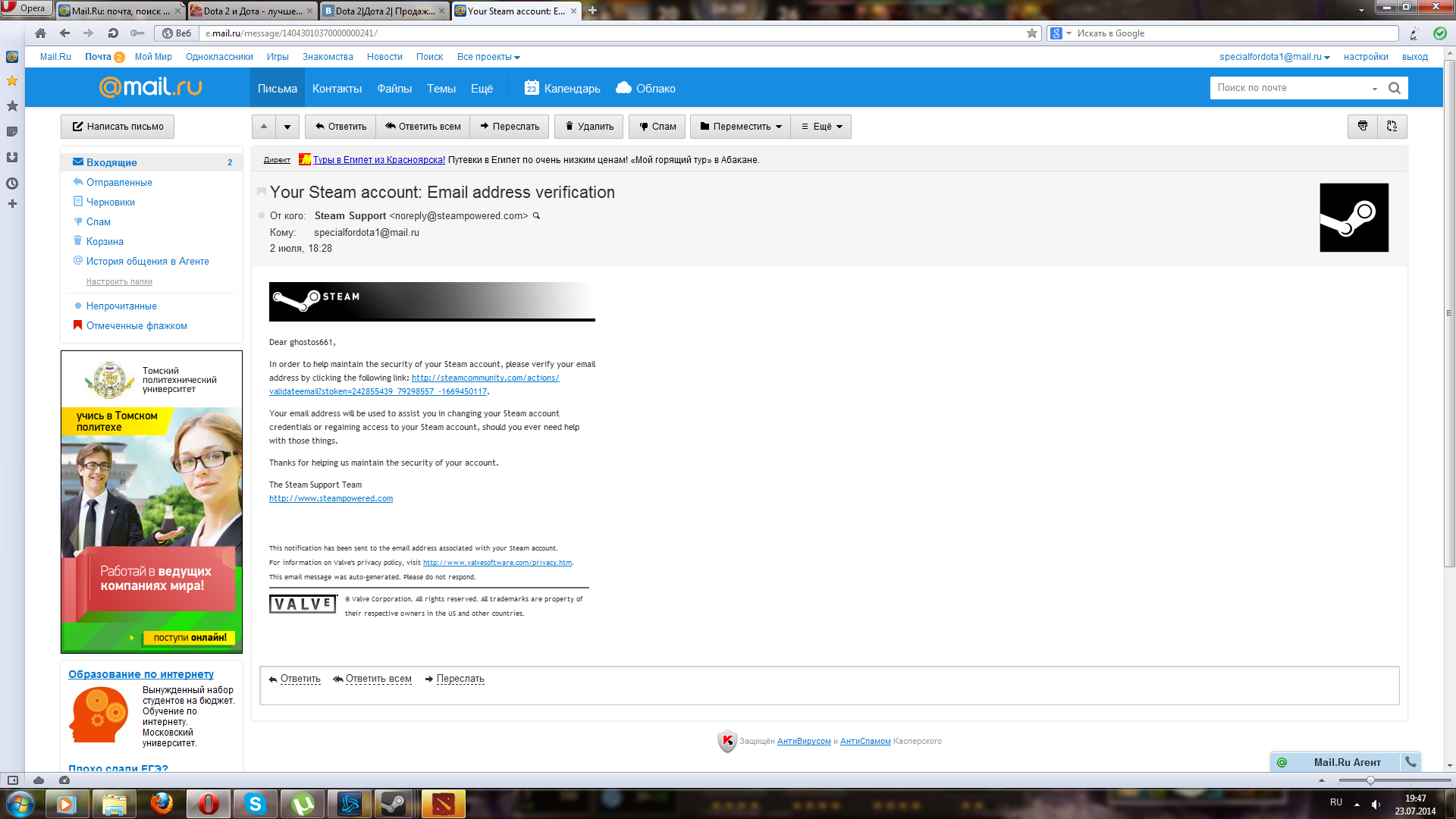Open the Облако section
Viewport: 1456px width, 819px height.
[645, 89]
